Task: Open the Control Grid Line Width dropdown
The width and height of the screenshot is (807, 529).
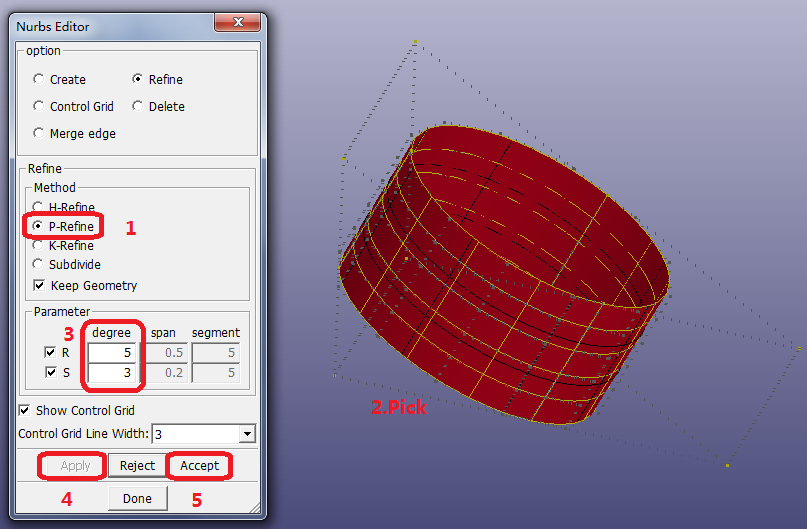Action: [247, 434]
